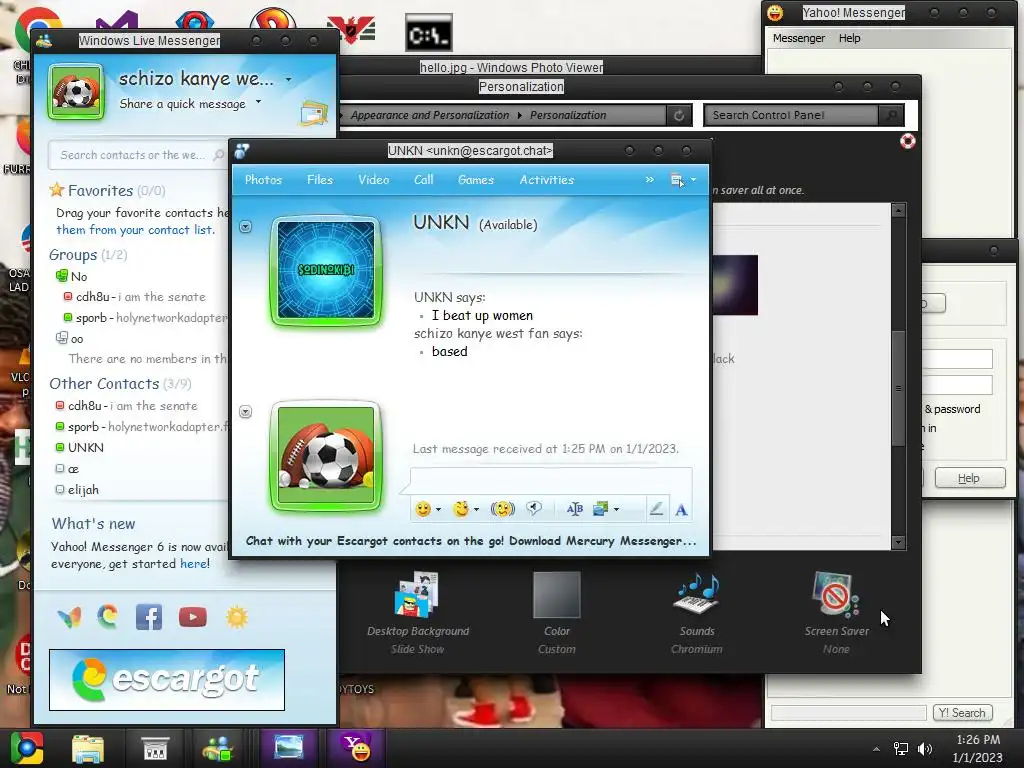This screenshot has height=768, width=1024.
Task: Switch to text input mode "A" icon
Action: (681, 509)
